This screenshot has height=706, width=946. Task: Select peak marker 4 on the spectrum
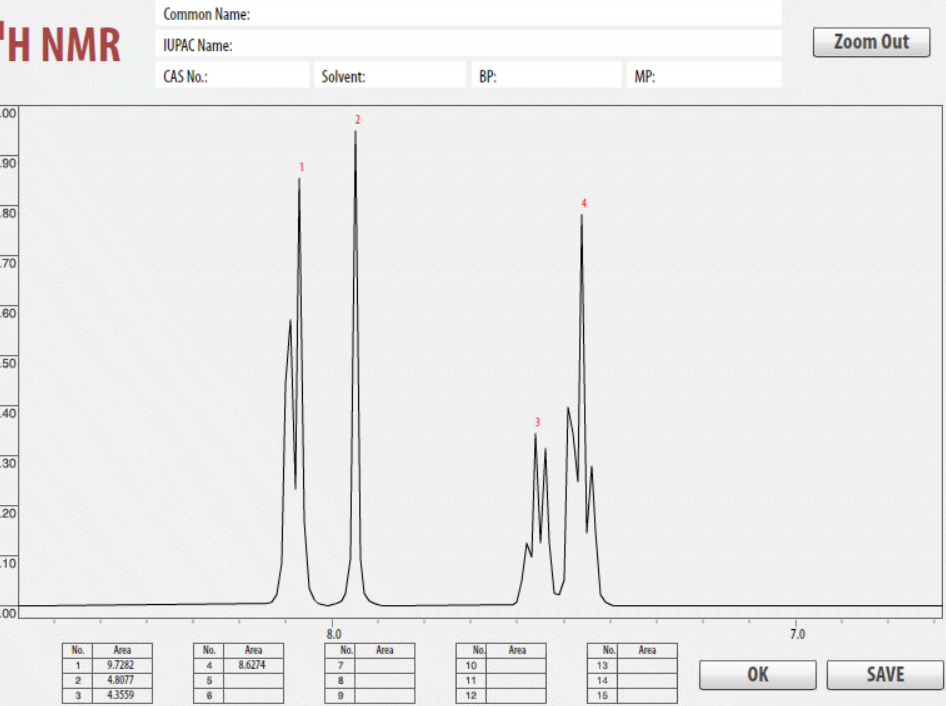pyautogui.click(x=583, y=201)
